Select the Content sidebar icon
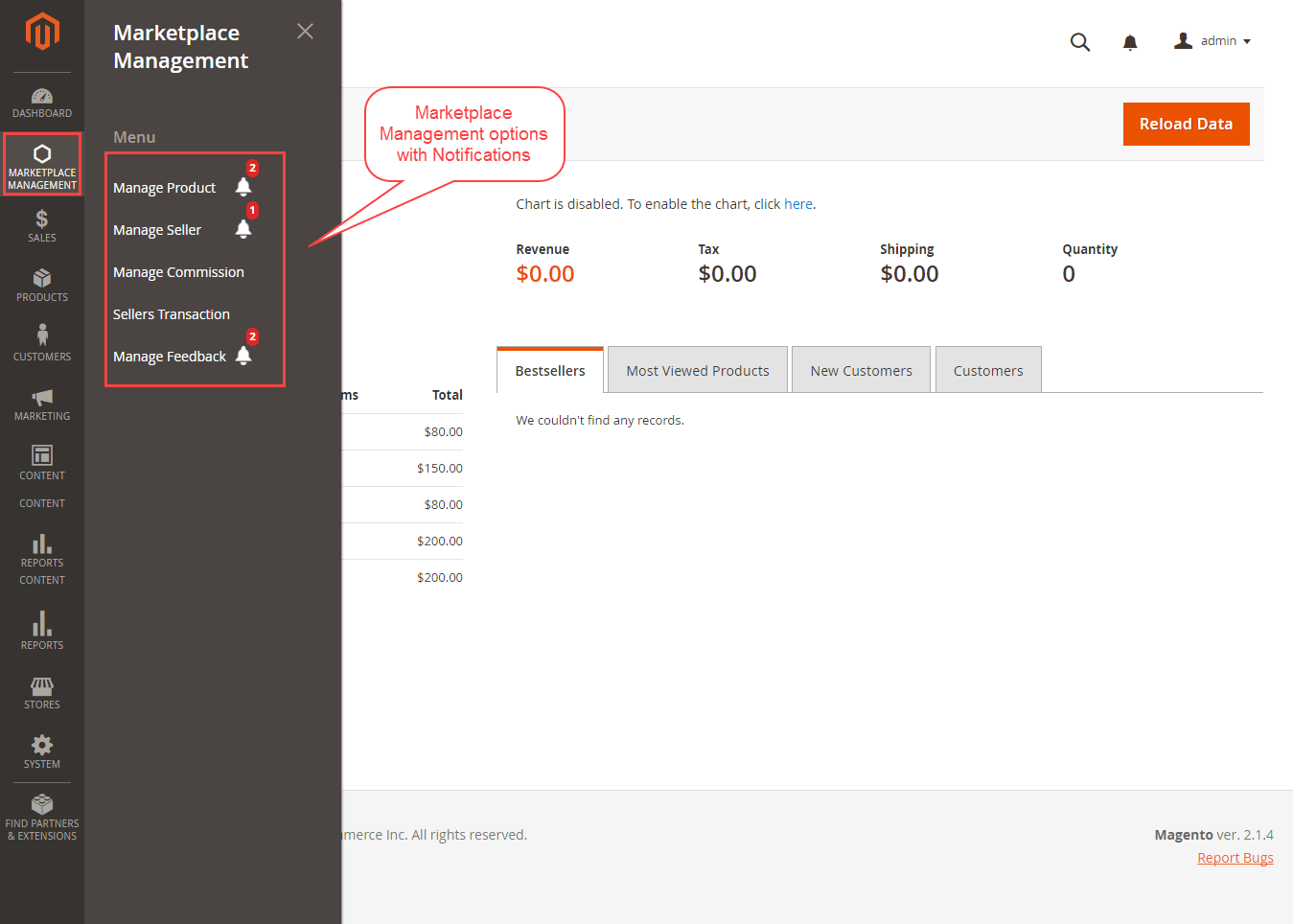1293x924 pixels. click(42, 460)
